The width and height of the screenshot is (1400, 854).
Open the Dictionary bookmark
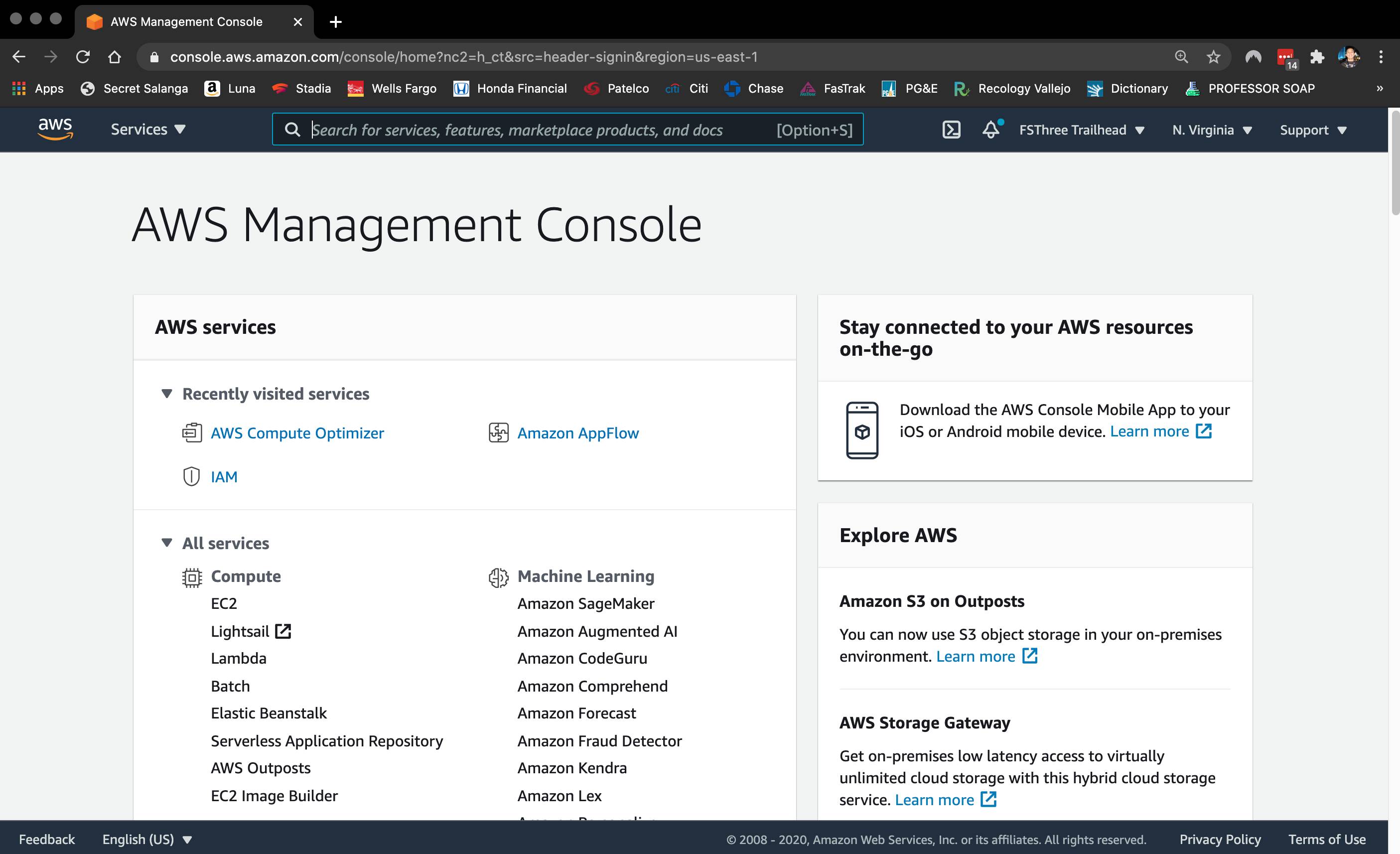pyautogui.click(x=1128, y=88)
